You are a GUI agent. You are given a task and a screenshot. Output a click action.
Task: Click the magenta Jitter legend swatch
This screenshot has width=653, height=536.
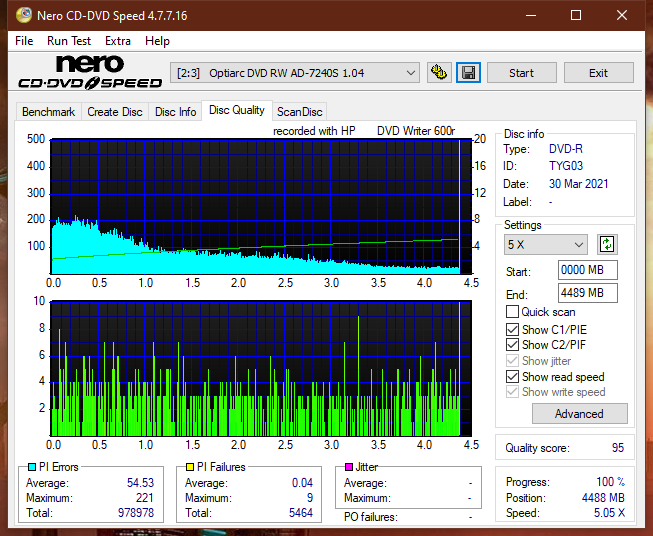click(x=349, y=467)
